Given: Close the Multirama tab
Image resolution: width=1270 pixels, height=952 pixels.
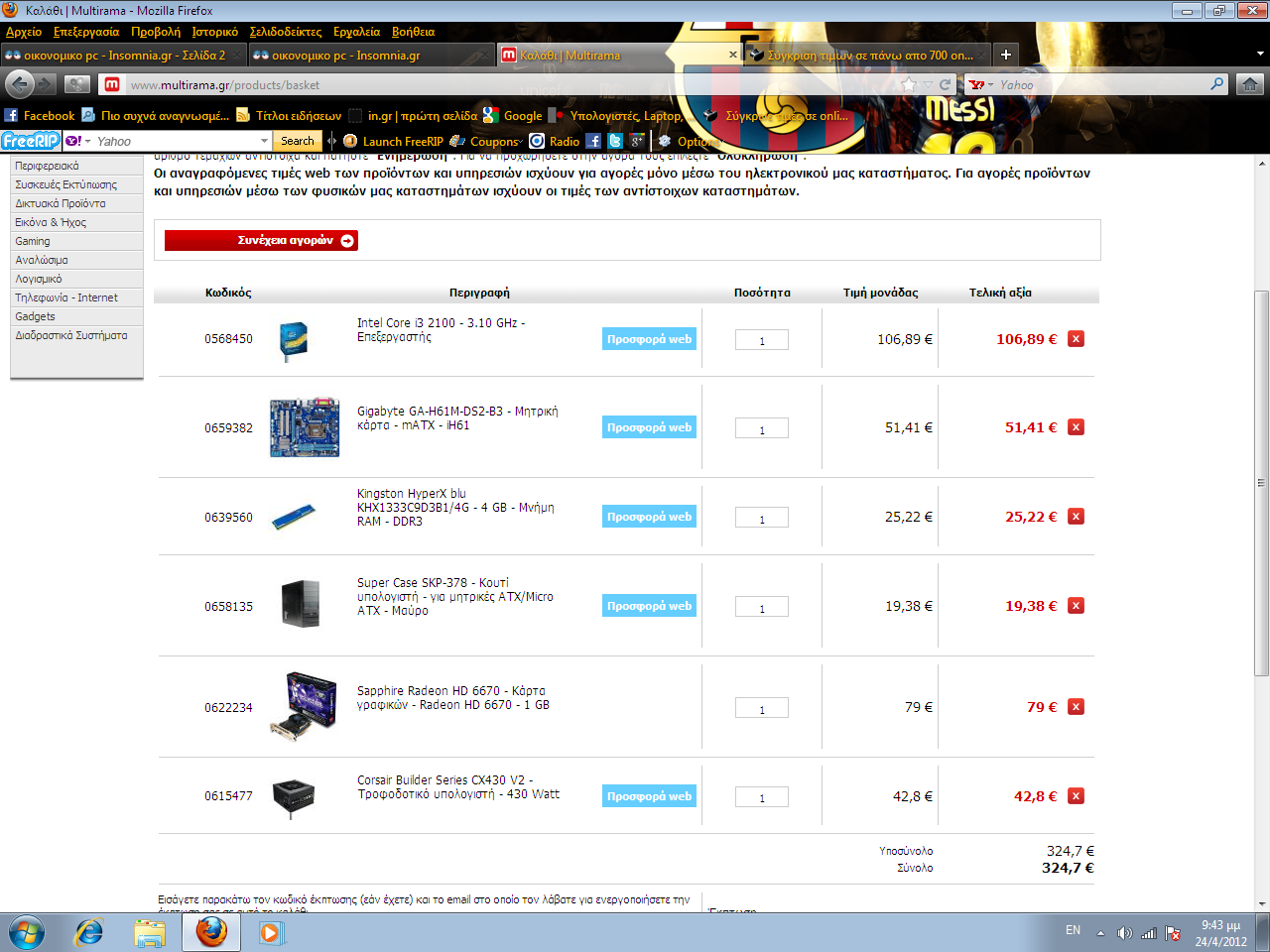Looking at the screenshot, I should point(733,55).
